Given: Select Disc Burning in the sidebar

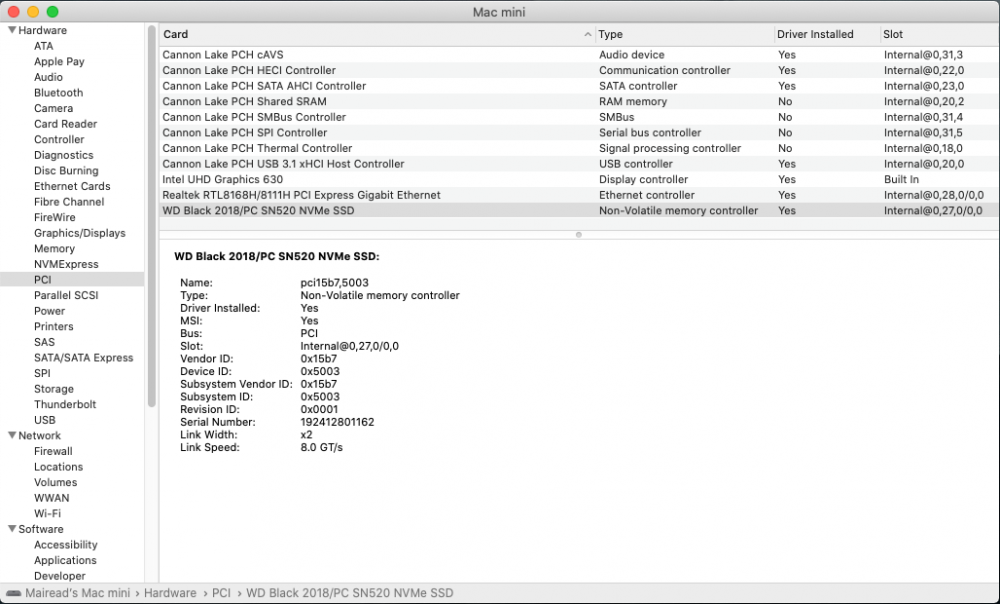Looking at the screenshot, I should (66, 171).
